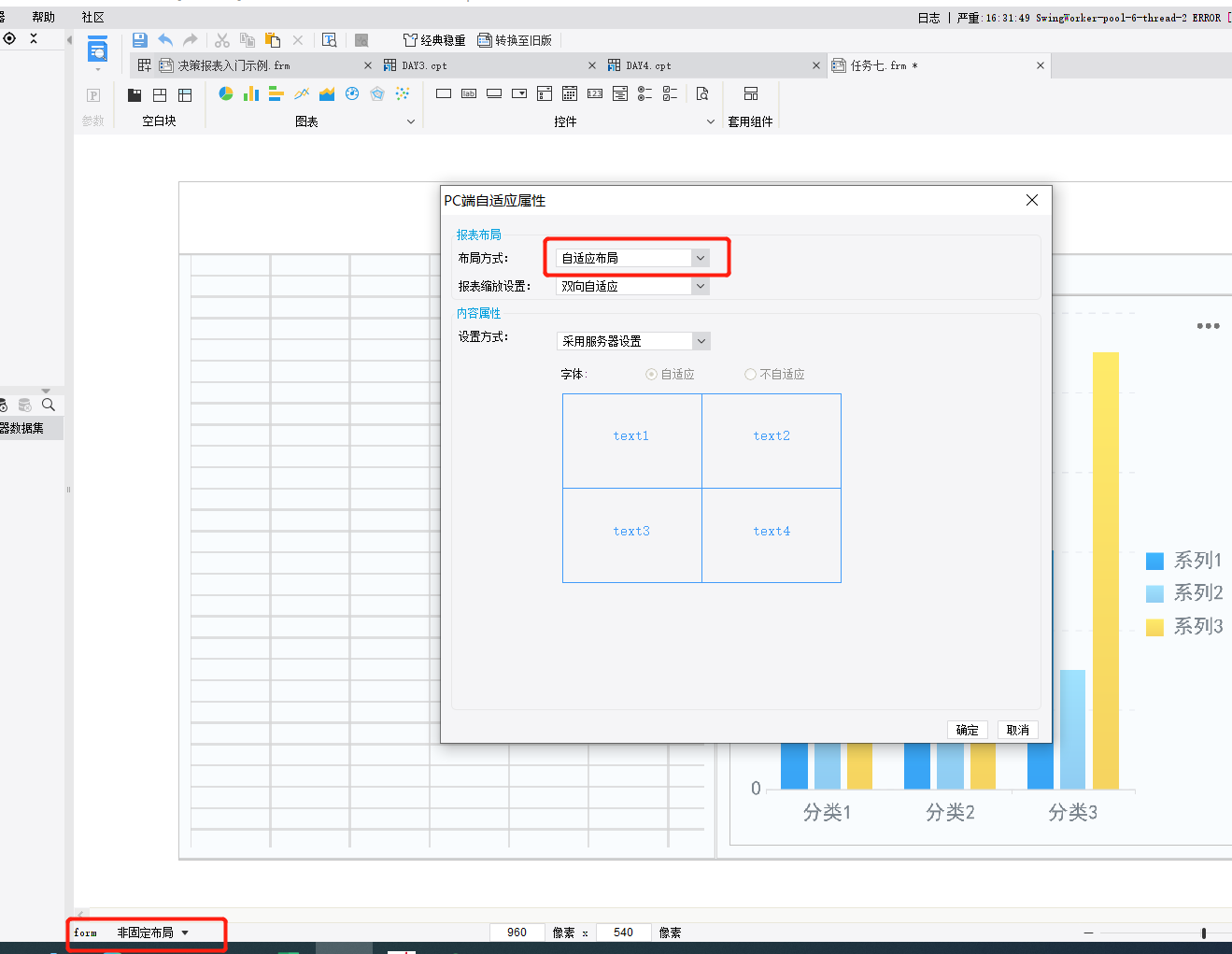Insert a pie chart component
This screenshot has width=1232, height=954.
[x=226, y=93]
